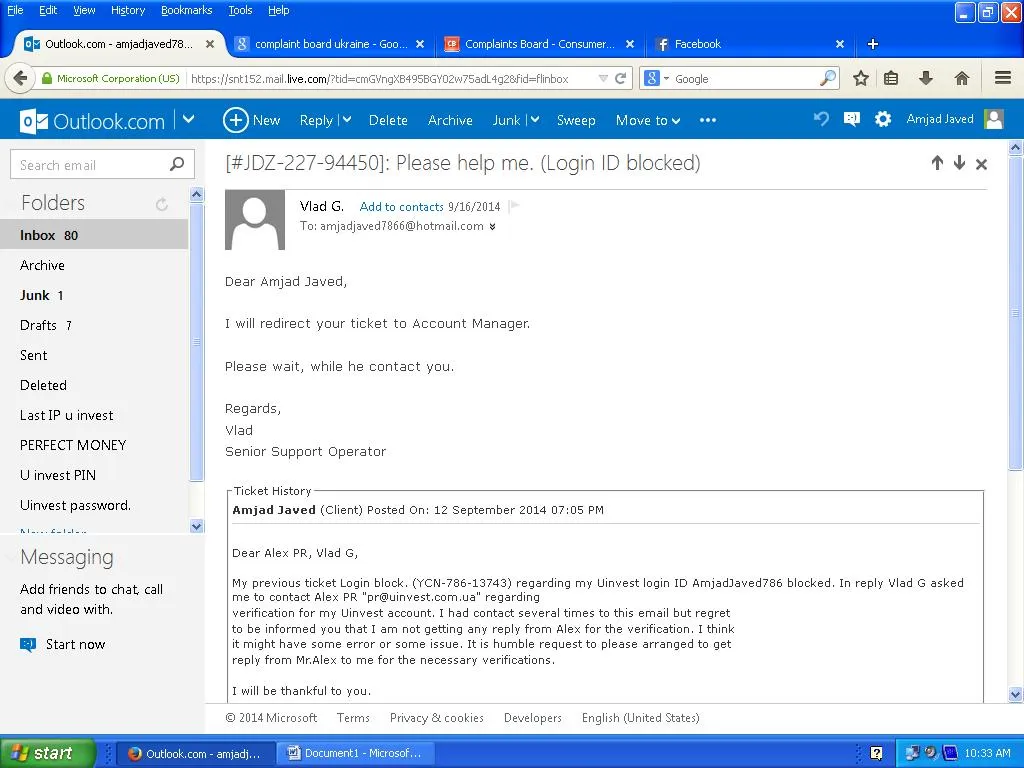The width and height of the screenshot is (1024, 768).
Task: Go to the browser home page icon
Action: [961, 79]
